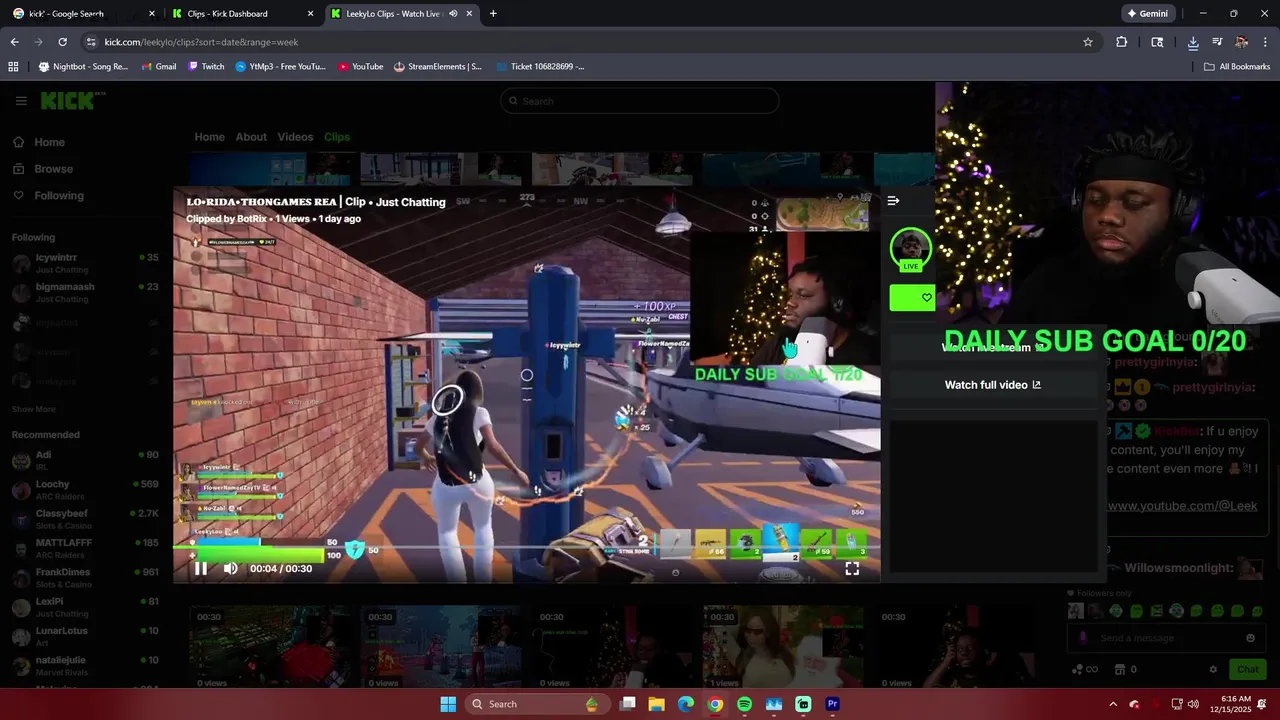Go back in browser history
The image size is (1280, 720).
14,42
